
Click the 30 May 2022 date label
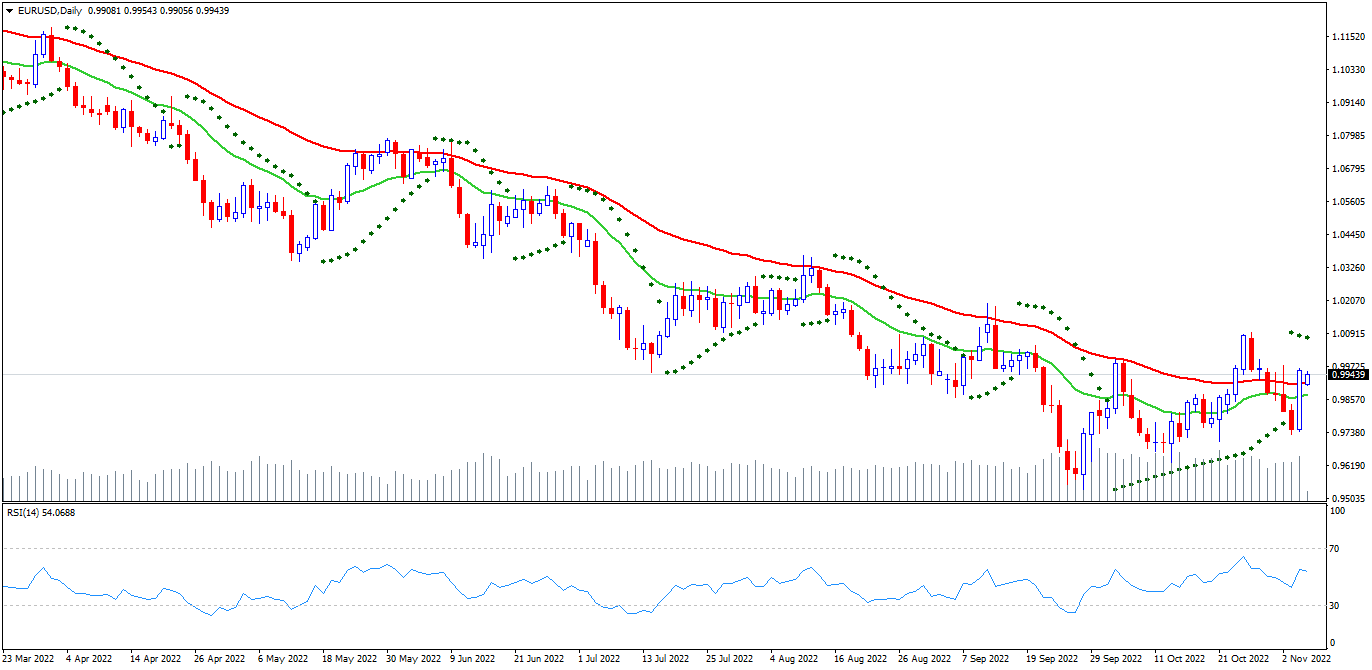pos(413,659)
